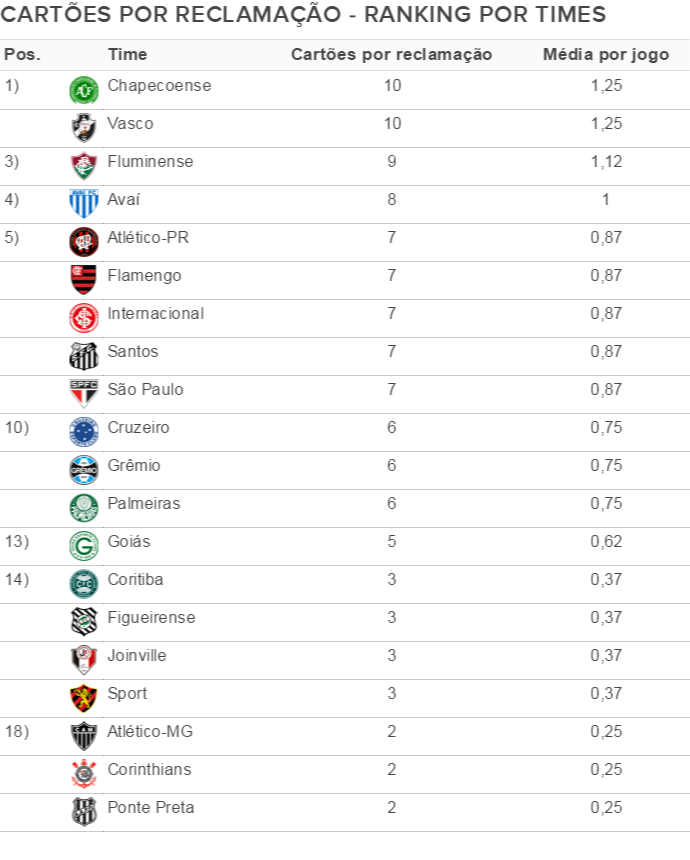Click the Atlético-PR team name

[148, 237]
